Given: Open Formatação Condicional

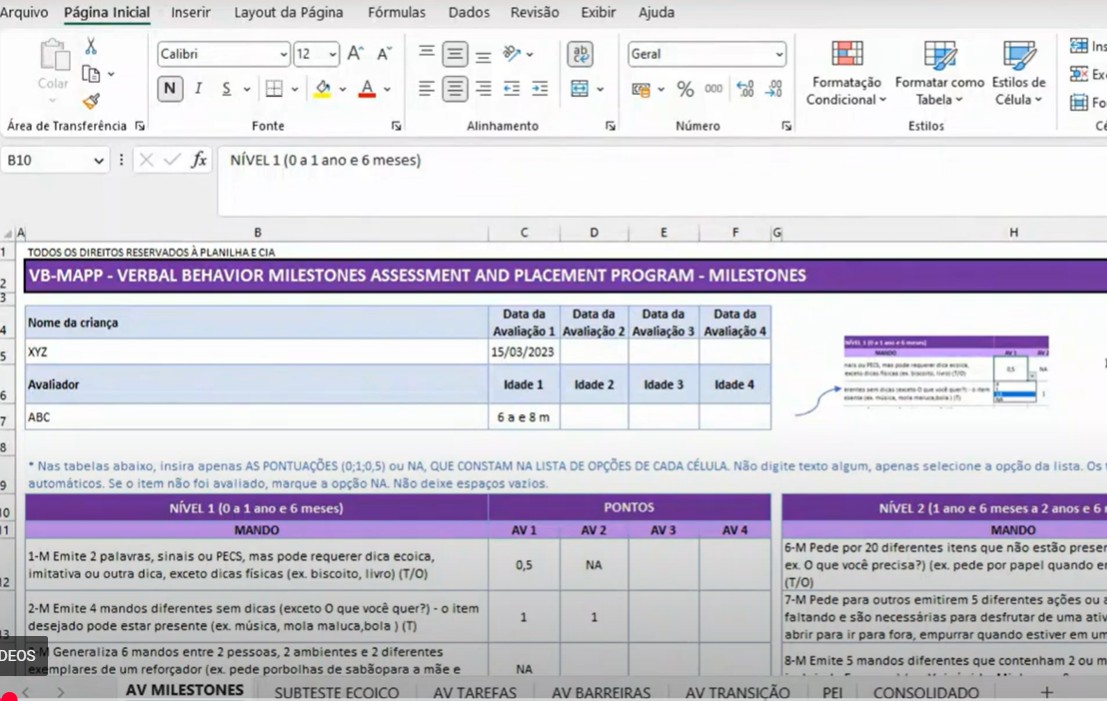Looking at the screenshot, I should (846, 75).
